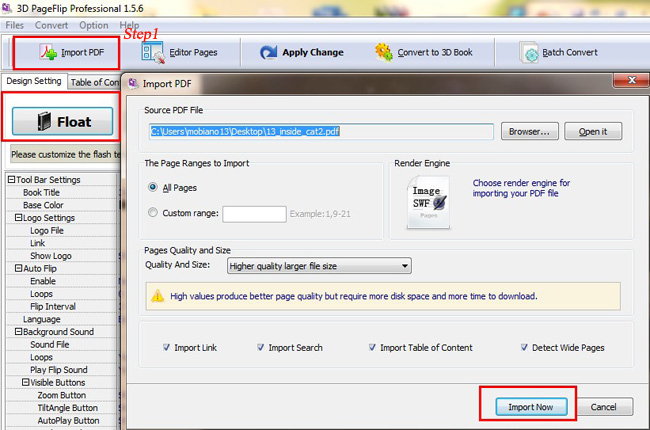Click the Choose render engine link text
This screenshot has width=650, height=430.
(x=521, y=188)
